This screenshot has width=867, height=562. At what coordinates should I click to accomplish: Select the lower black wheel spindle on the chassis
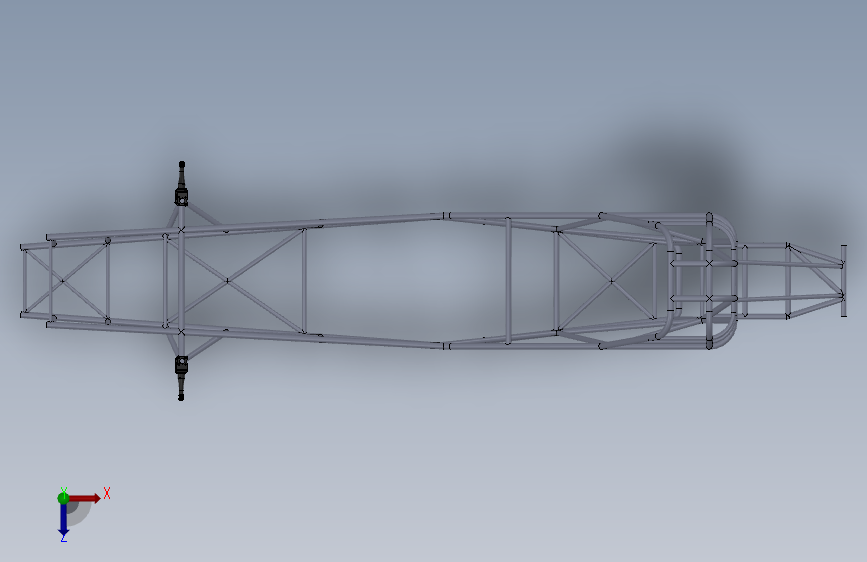pyautogui.click(x=181, y=378)
